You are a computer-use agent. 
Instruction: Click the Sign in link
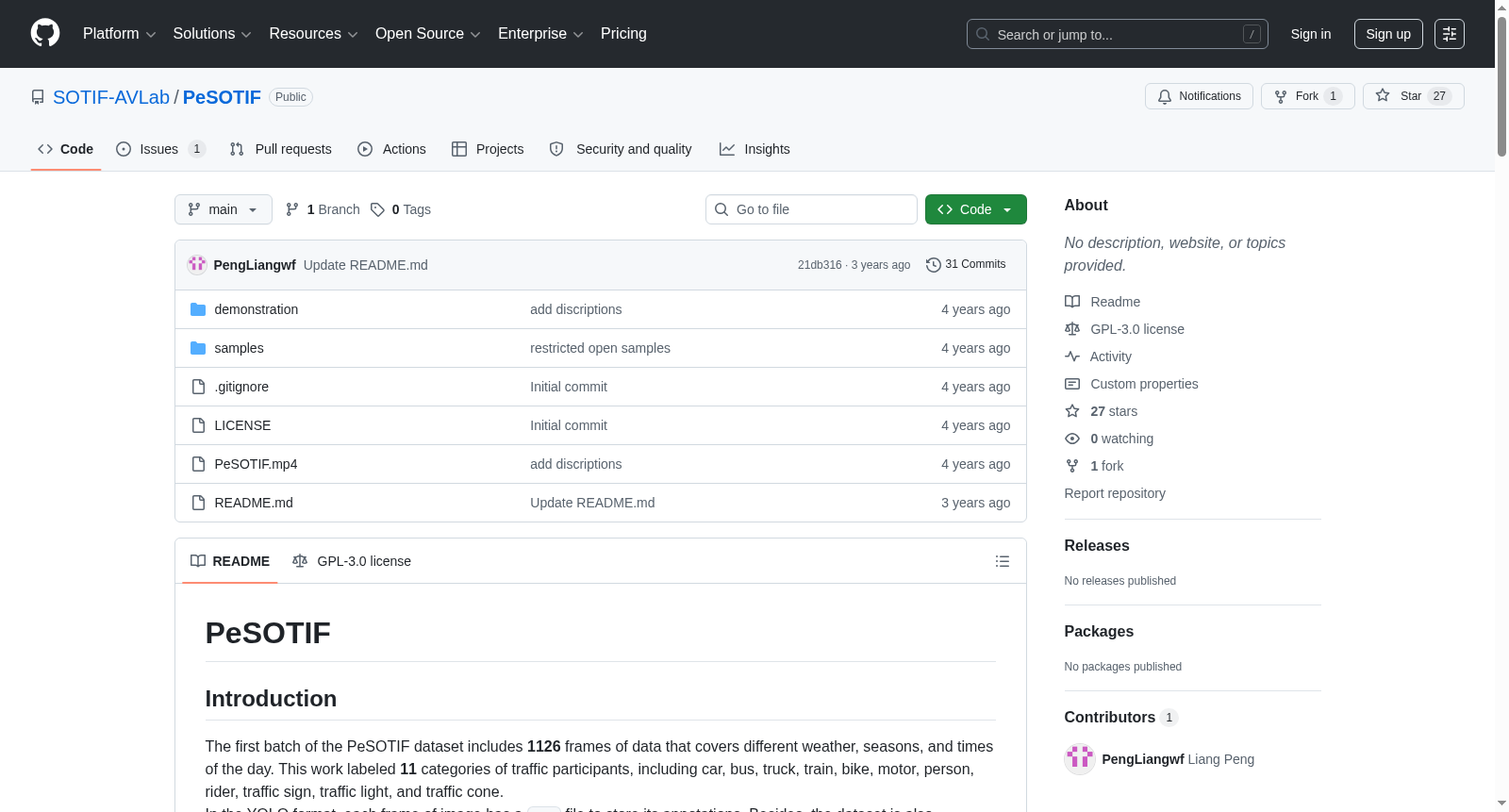coord(1311,34)
